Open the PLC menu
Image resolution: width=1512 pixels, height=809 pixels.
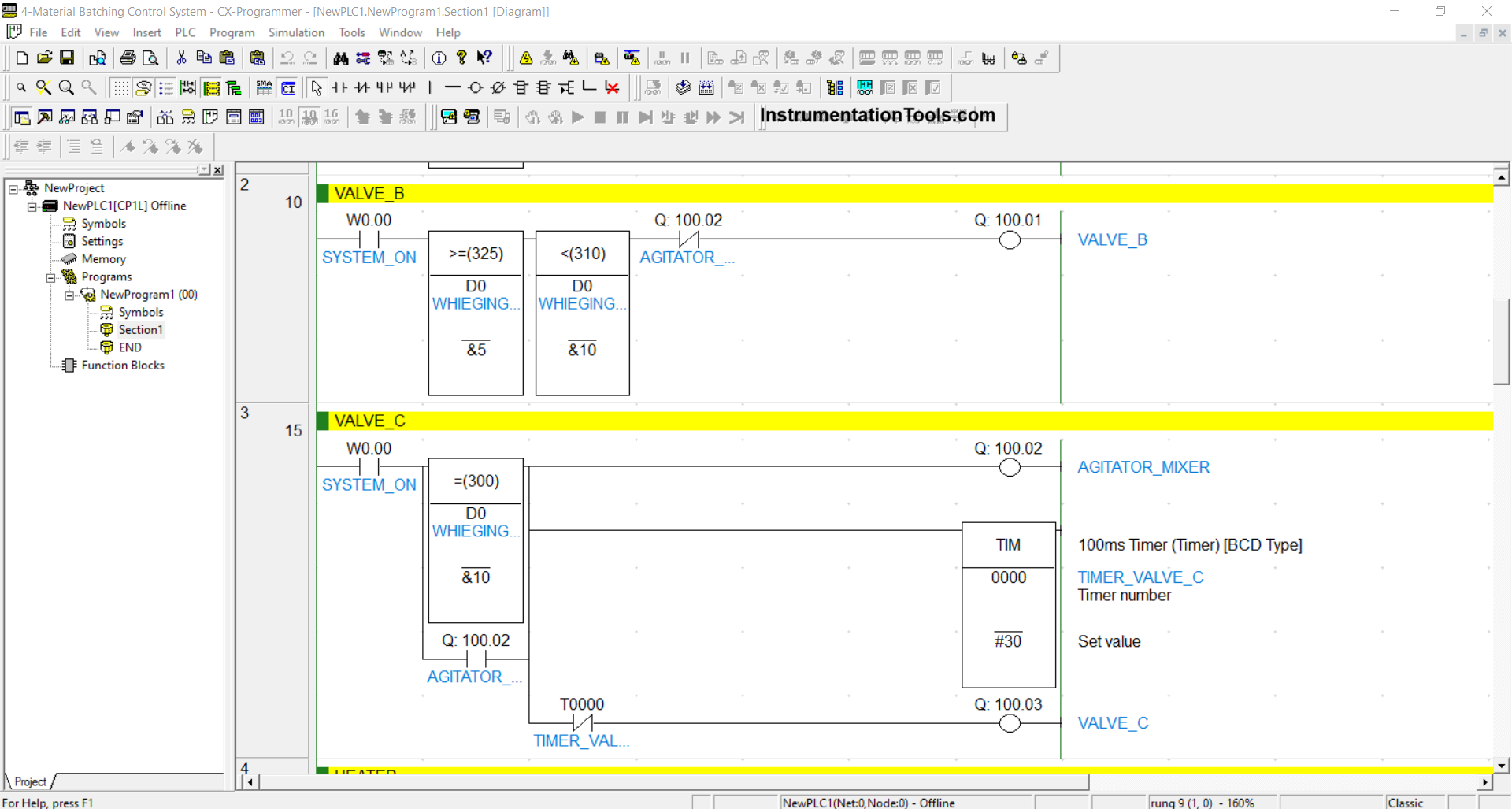(x=185, y=32)
